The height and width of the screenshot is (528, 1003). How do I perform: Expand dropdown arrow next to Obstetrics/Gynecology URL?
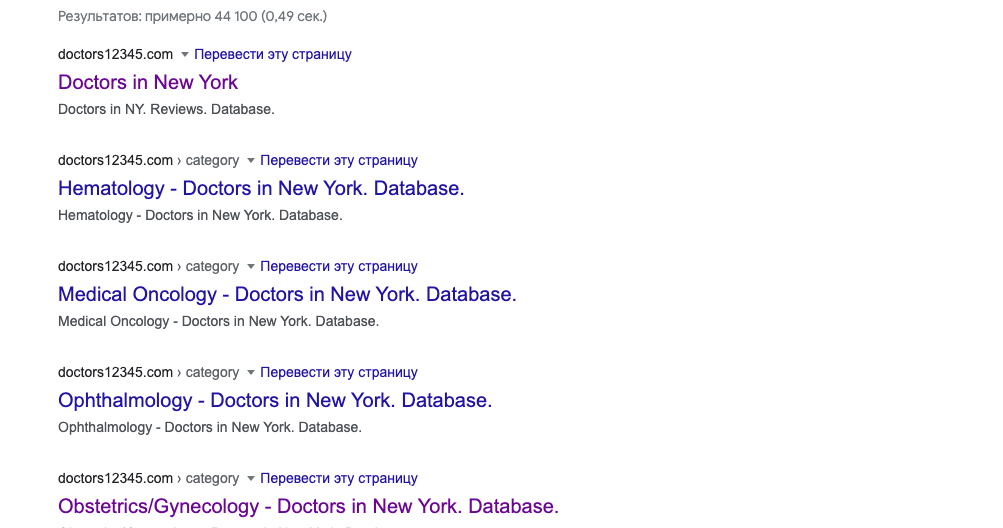click(251, 479)
